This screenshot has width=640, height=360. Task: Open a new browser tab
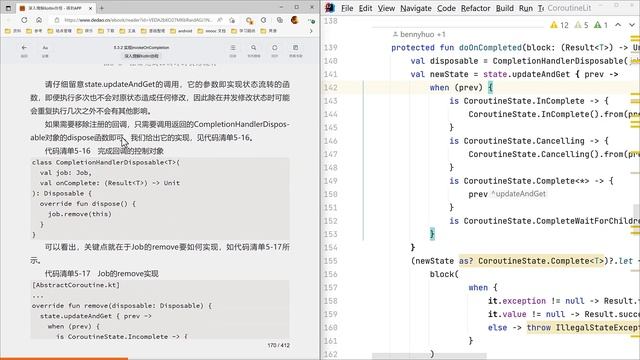click(x=102, y=8)
